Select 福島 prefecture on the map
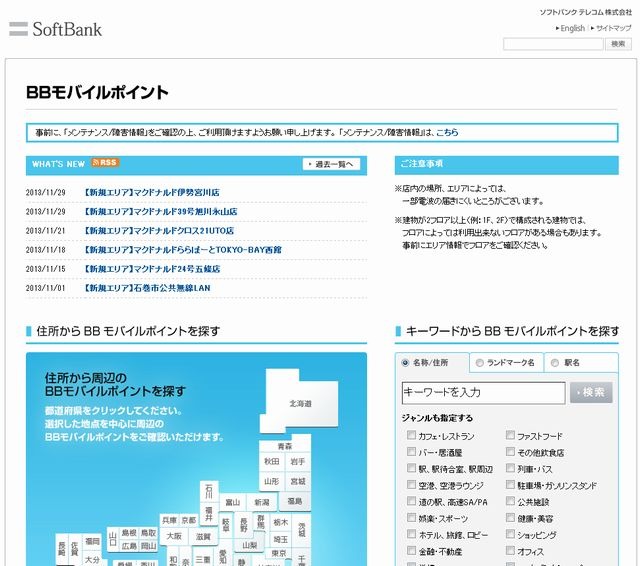 click(294, 501)
